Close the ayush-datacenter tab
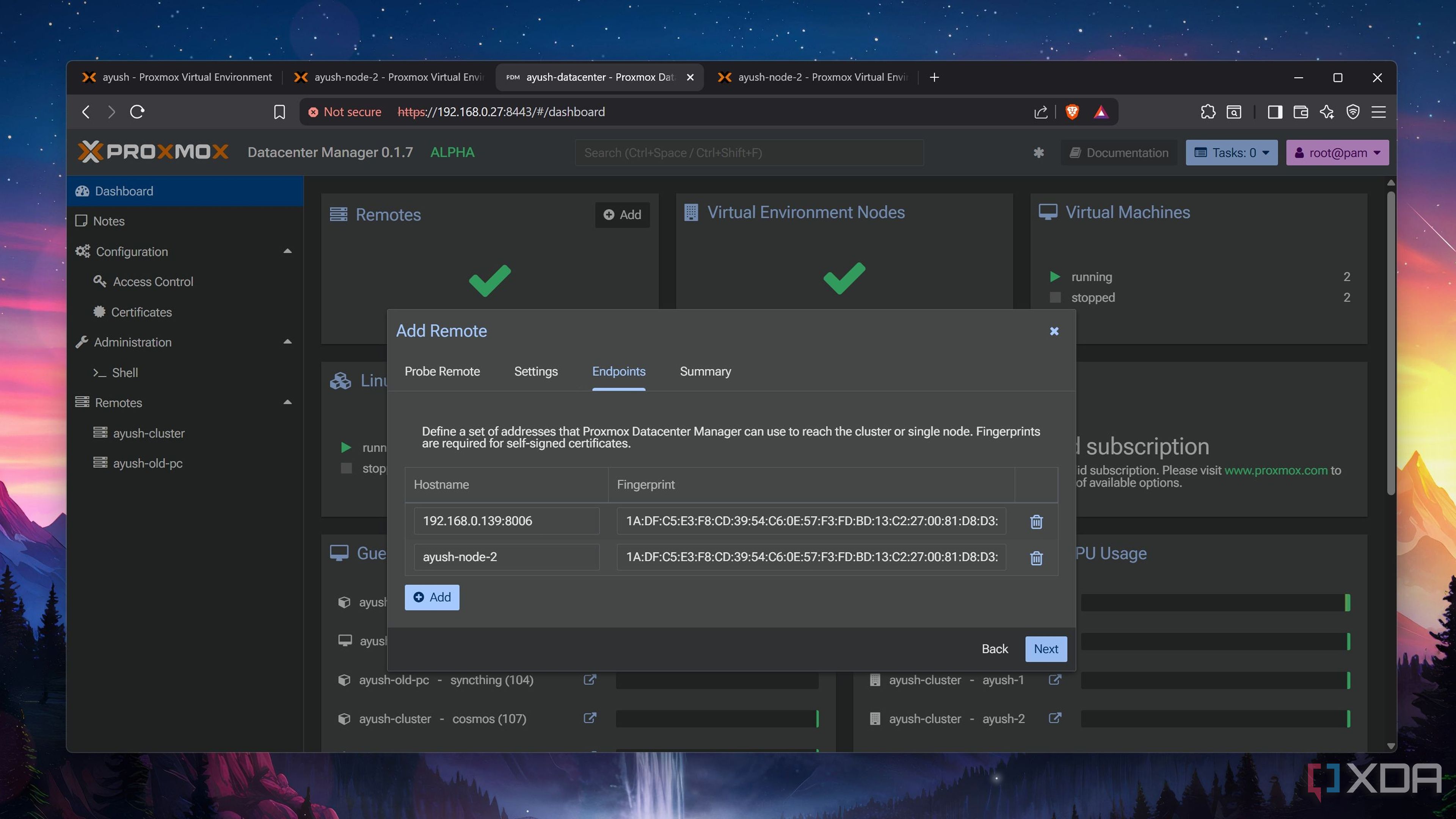Image resolution: width=1456 pixels, height=819 pixels. point(690,77)
